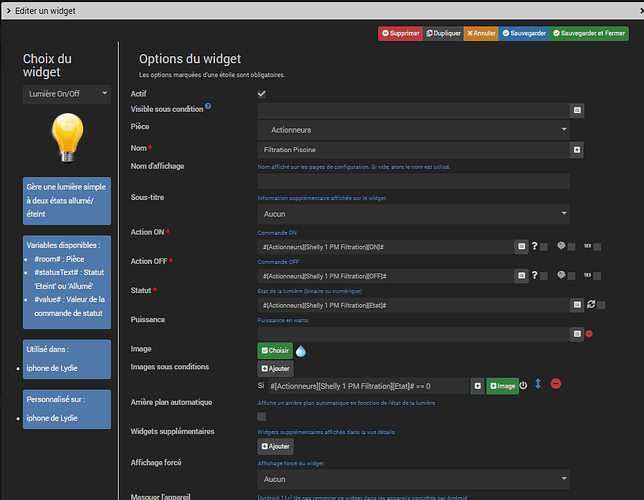Viewport: 644px width, 500px height.
Task: Tick the 123 code checkbox for Action OFF
Action: 597,276
